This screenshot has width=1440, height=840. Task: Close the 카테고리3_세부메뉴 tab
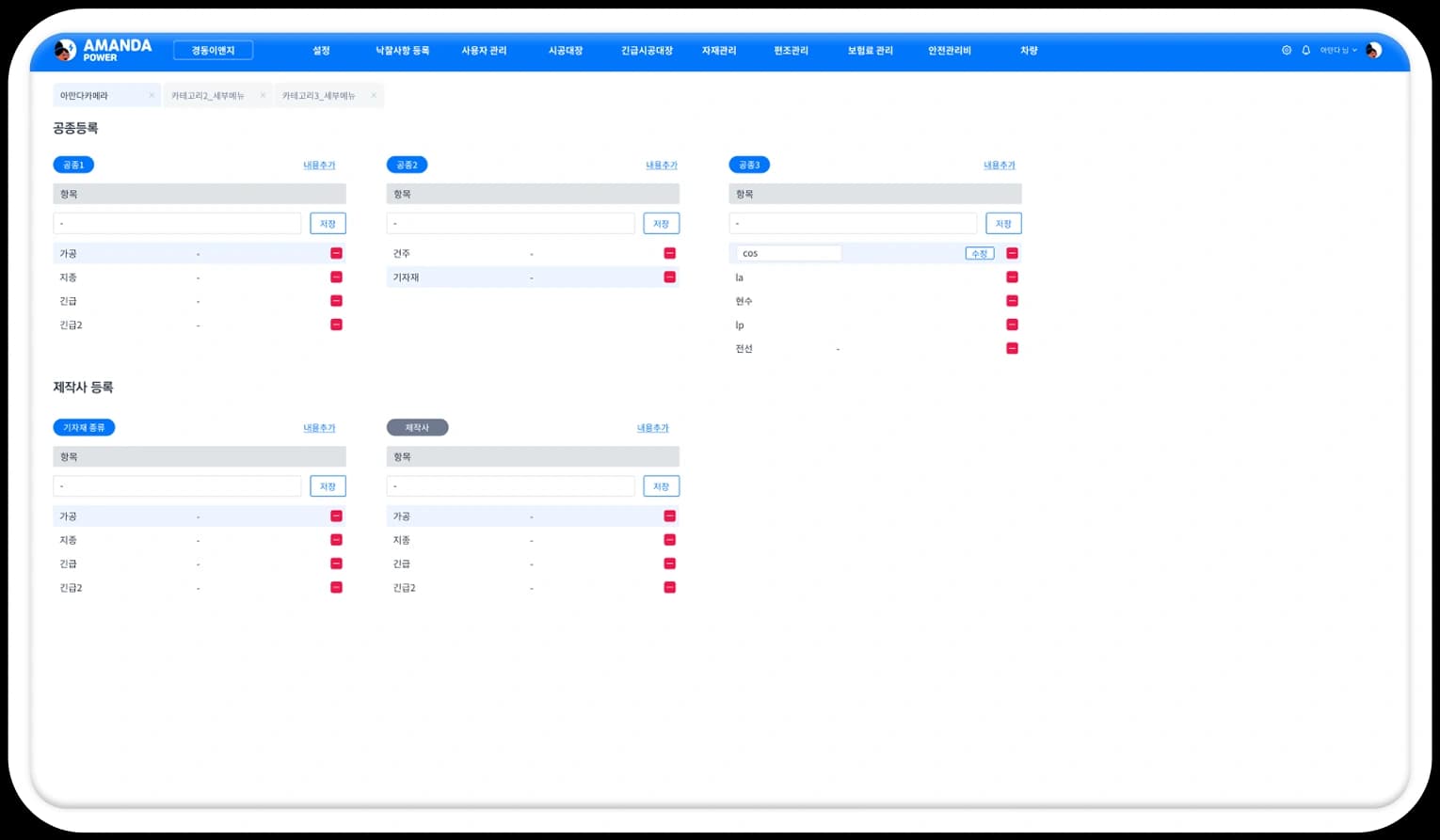pos(374,96)
